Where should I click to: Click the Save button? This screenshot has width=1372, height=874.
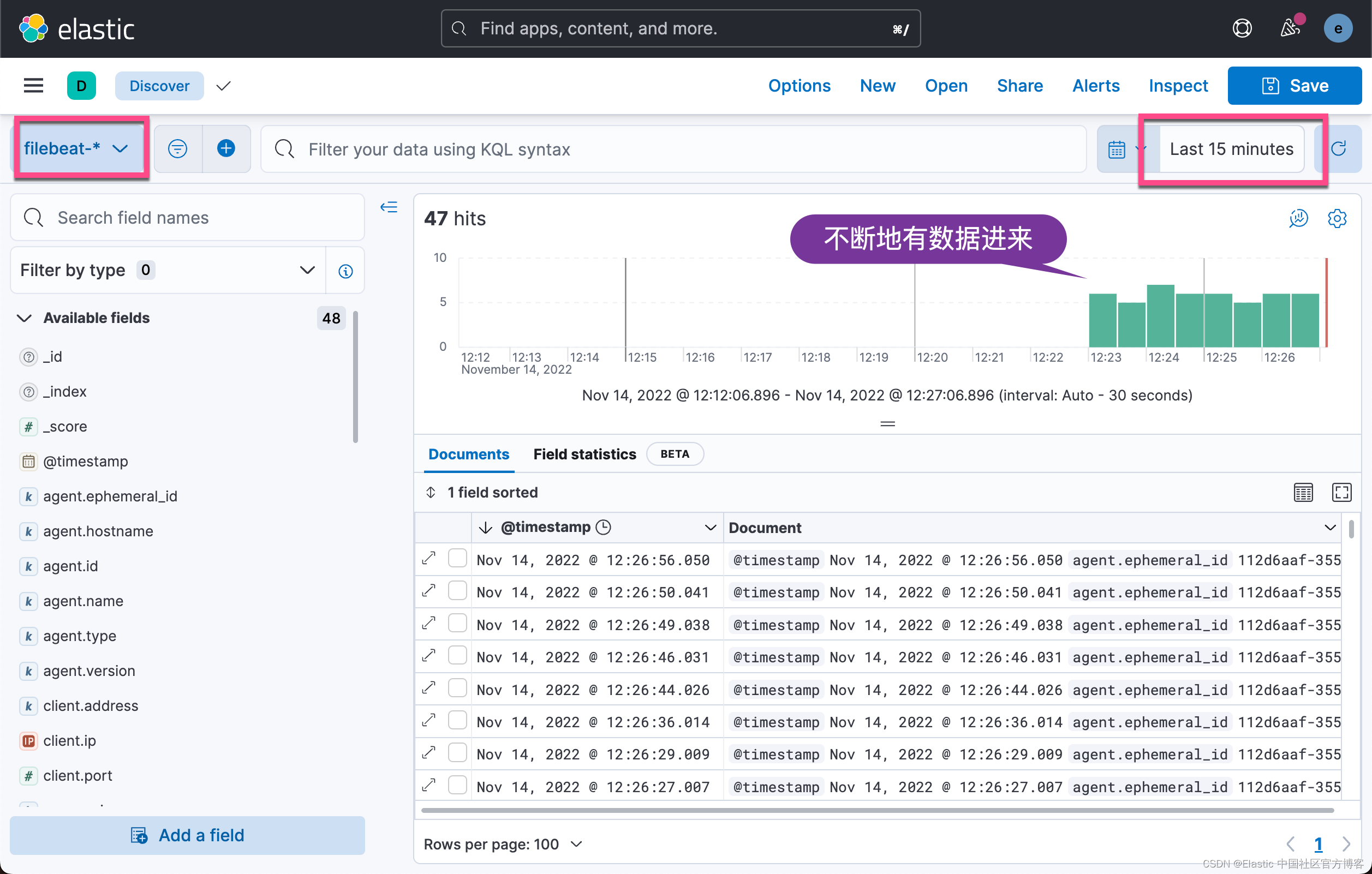click(x=1294, y=86)
